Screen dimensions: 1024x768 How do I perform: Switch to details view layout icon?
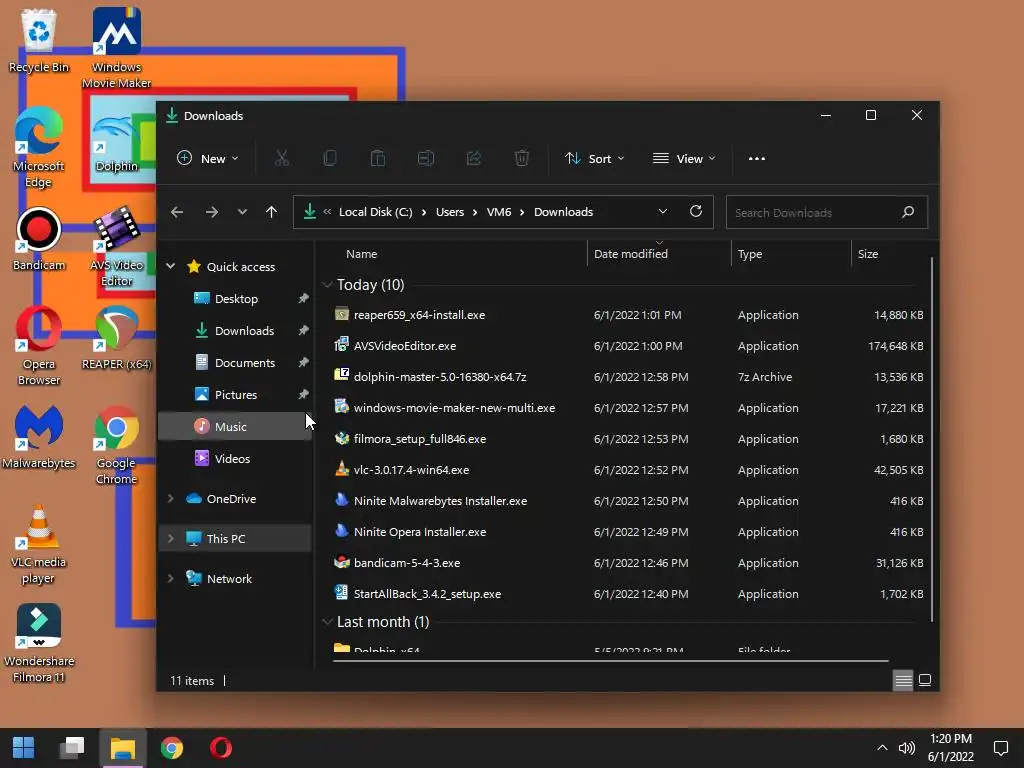[x=903, y=680]
